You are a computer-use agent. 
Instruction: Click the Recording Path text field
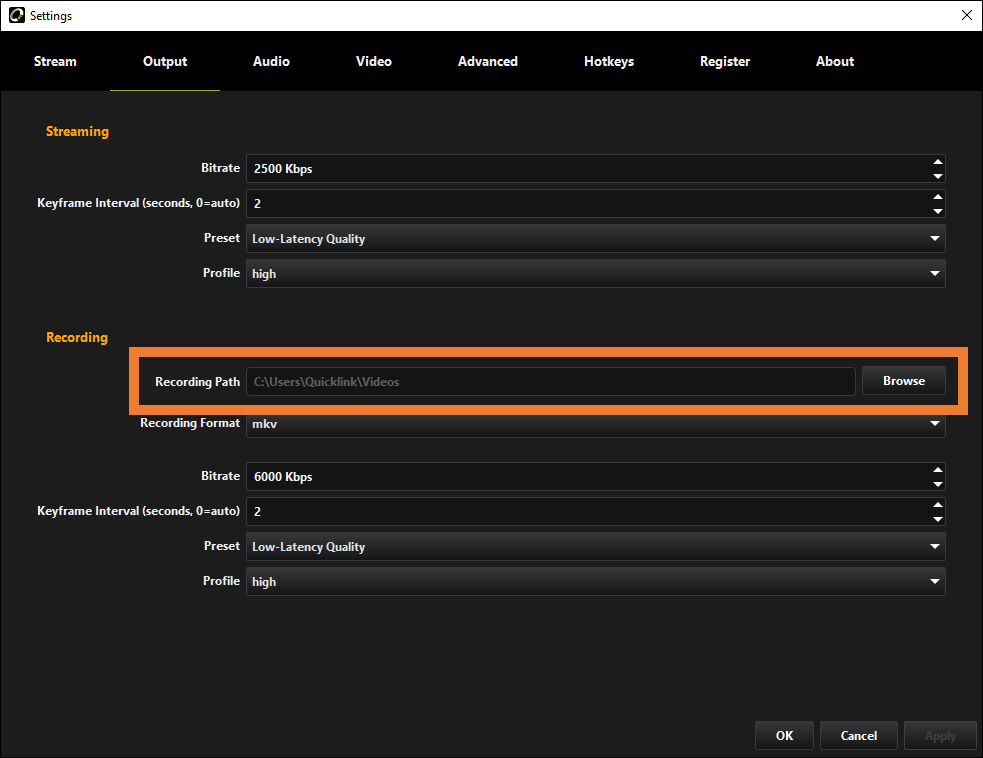coord(550,382)
